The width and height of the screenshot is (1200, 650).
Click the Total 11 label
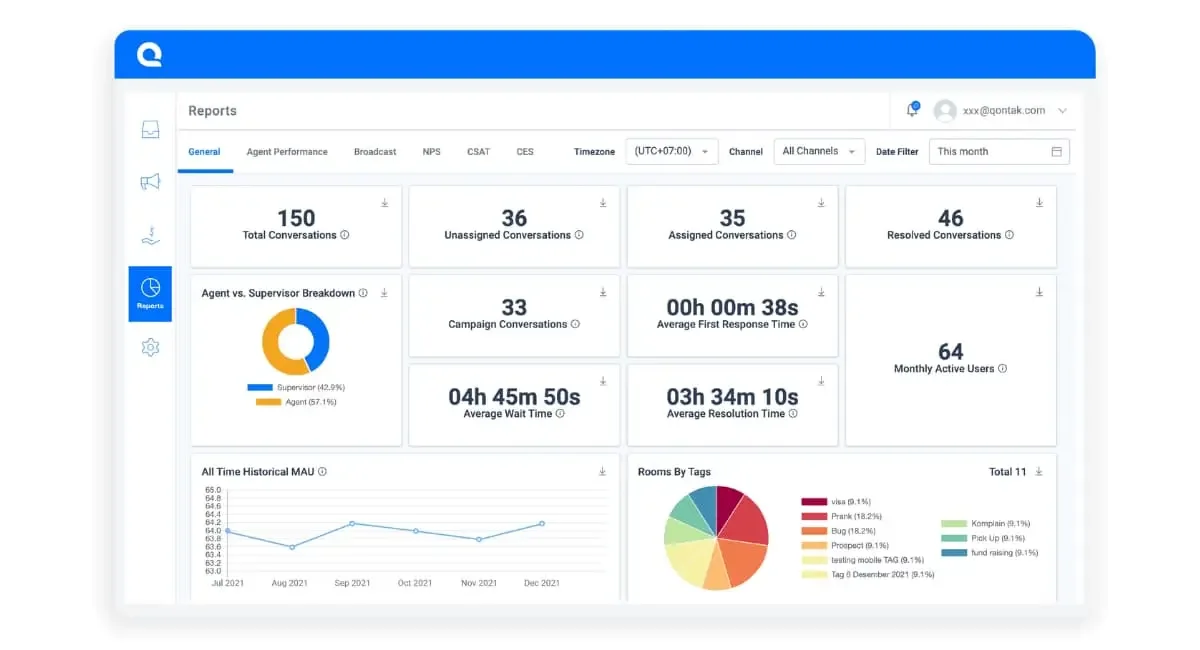(1007, 472)
